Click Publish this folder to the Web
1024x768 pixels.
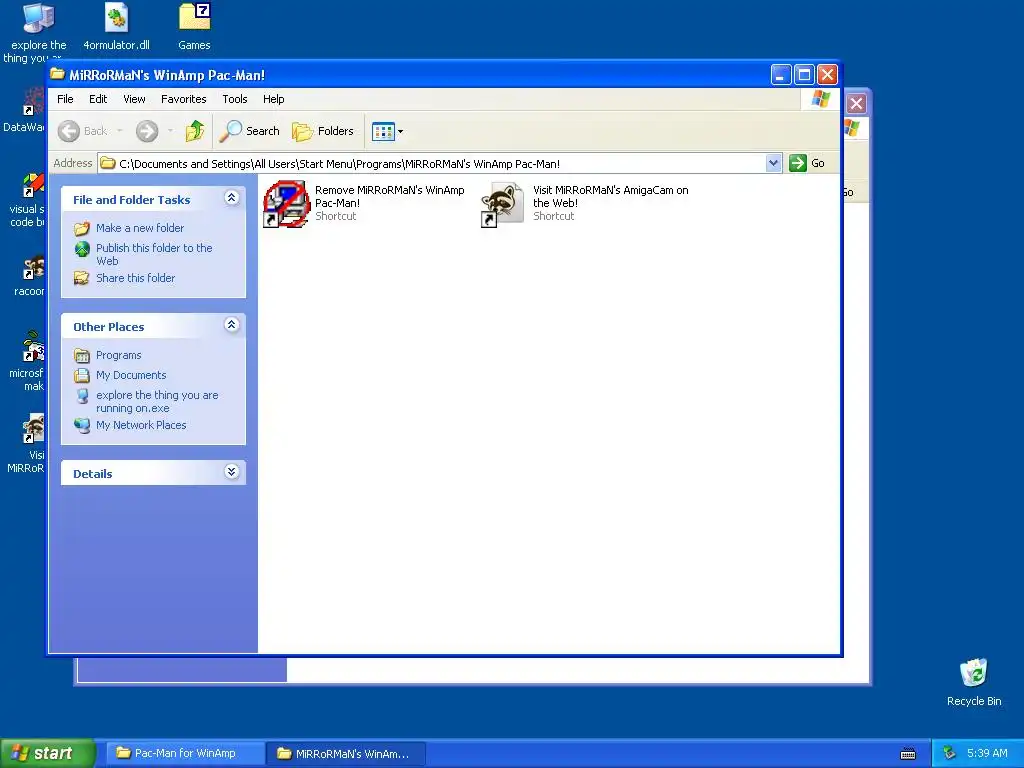pos(154,254)
